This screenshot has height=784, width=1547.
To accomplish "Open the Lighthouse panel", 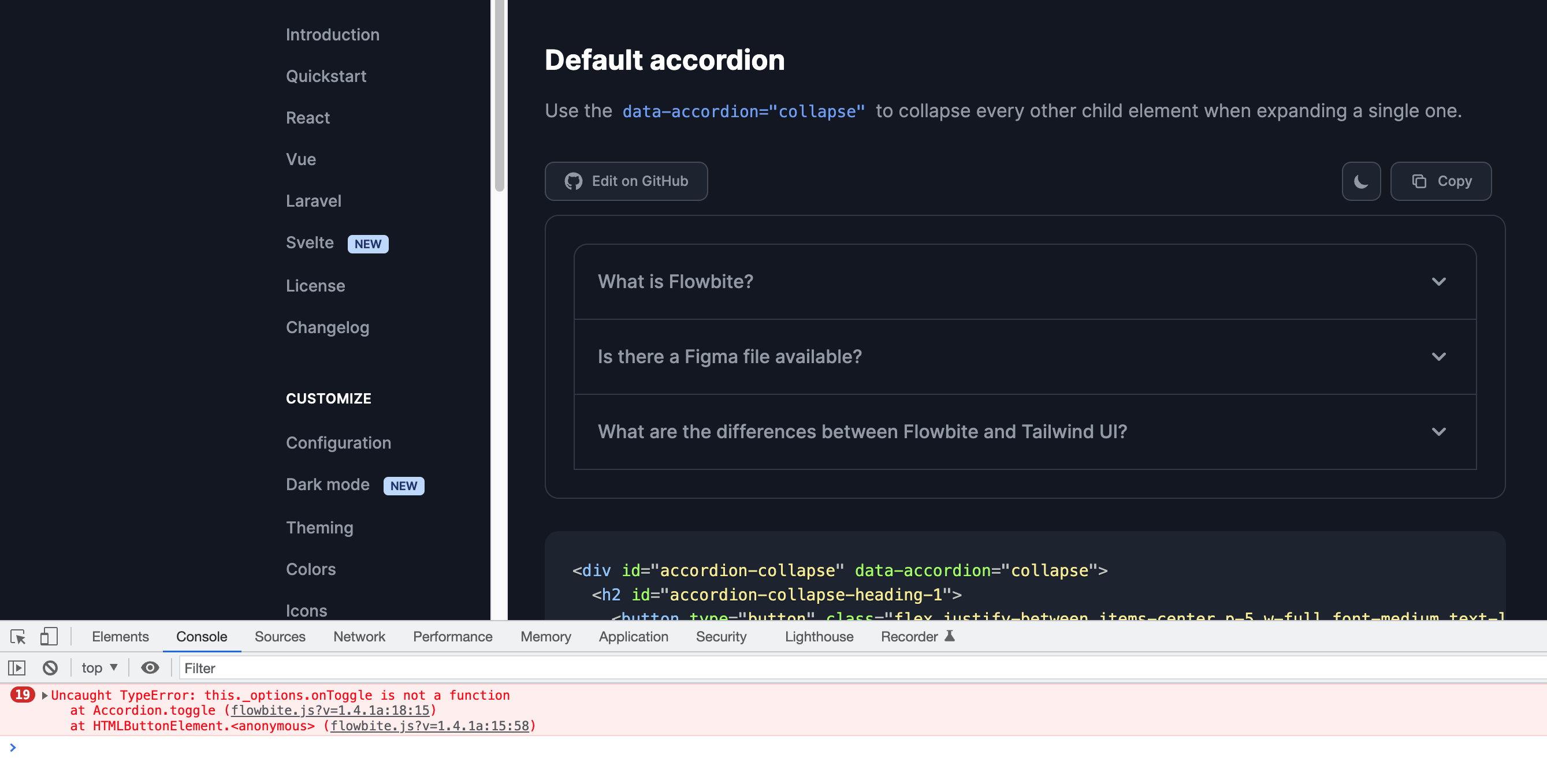I will (819, 636).
